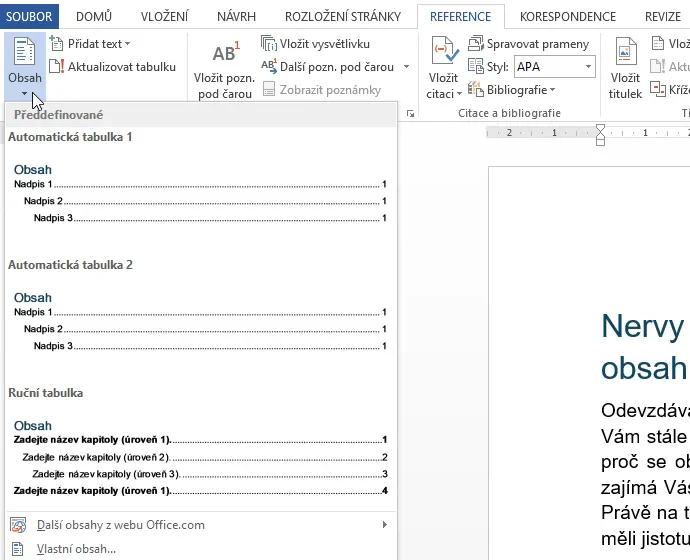Click the ruler indent marker
The image size is (690, 560).
(x=600, y=135)
